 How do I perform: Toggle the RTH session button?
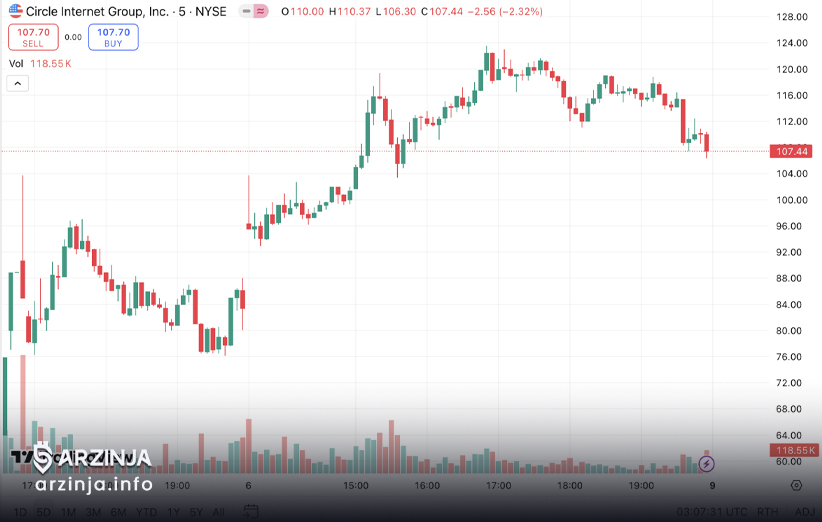(767, 512)
